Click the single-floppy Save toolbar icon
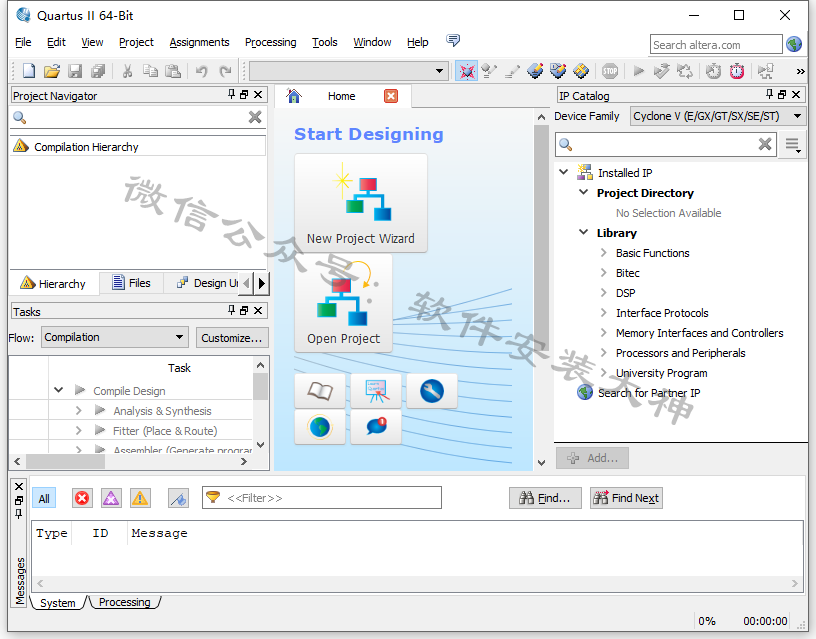This screenshot has width=816, height=639. [x=75, y=71]
